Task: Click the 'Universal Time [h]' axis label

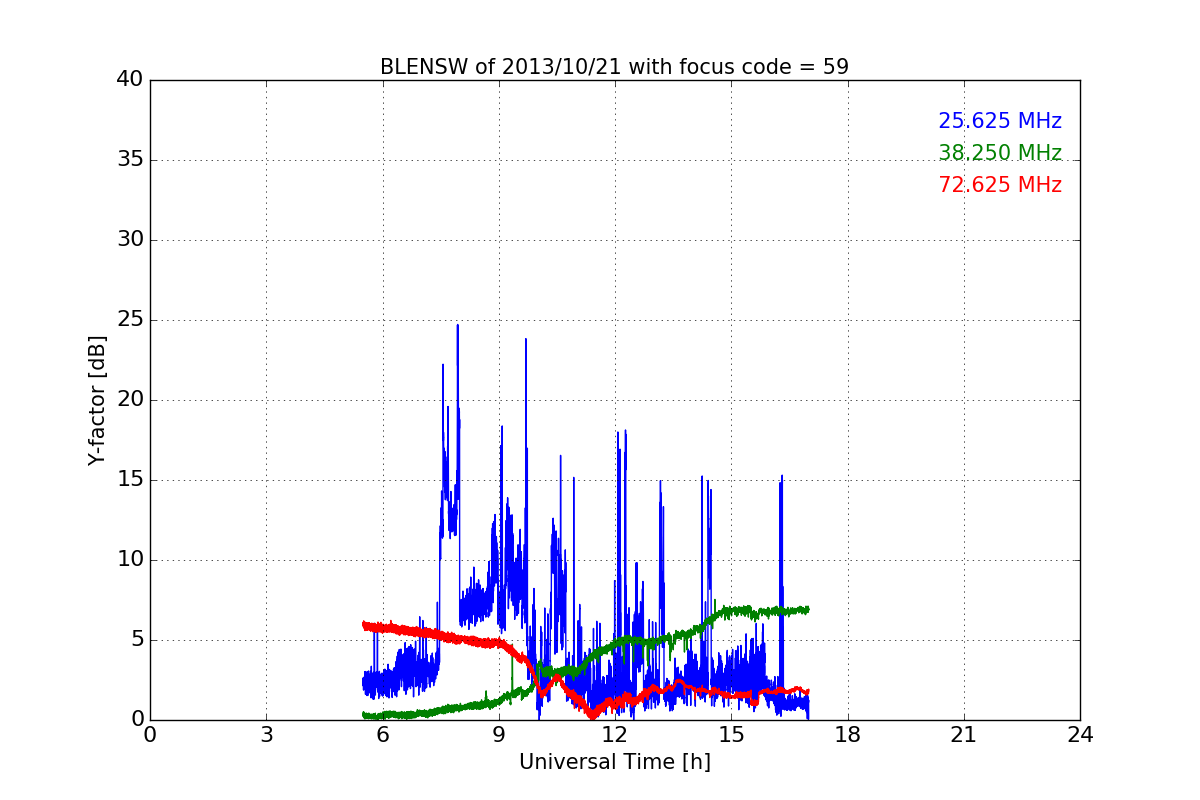Action: [x=615, y=762]
